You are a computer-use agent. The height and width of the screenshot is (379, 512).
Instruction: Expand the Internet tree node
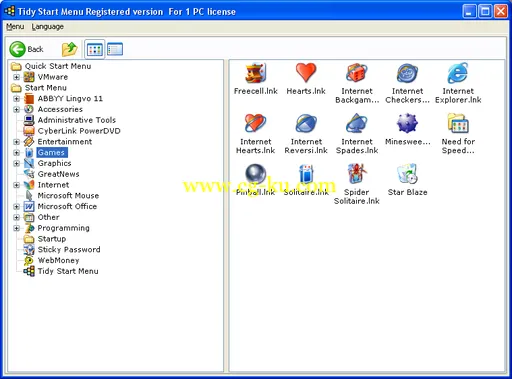[x=16, y=185]
